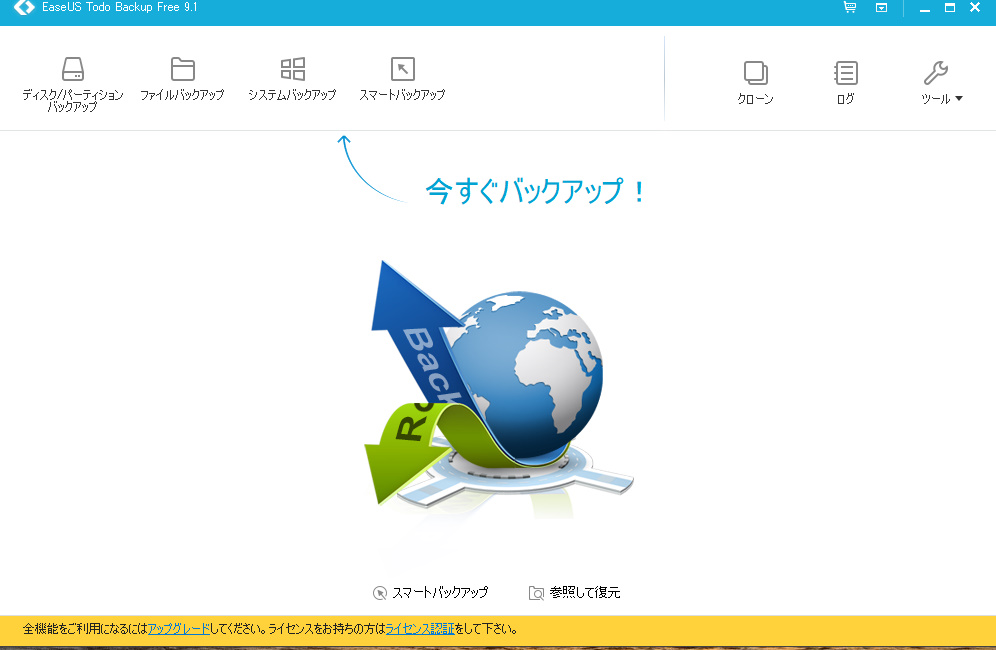Close the EaseUS Todo Backup window
This screenshot has width=996, height=650.
(x=975, y=8)
